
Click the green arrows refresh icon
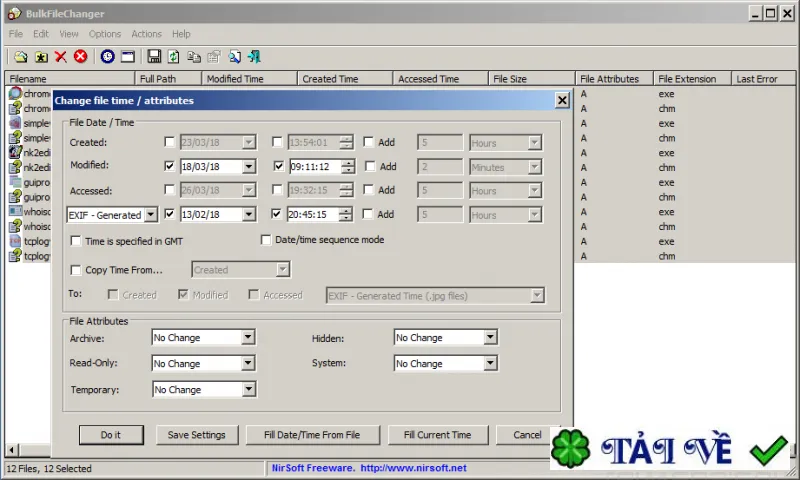174,57
